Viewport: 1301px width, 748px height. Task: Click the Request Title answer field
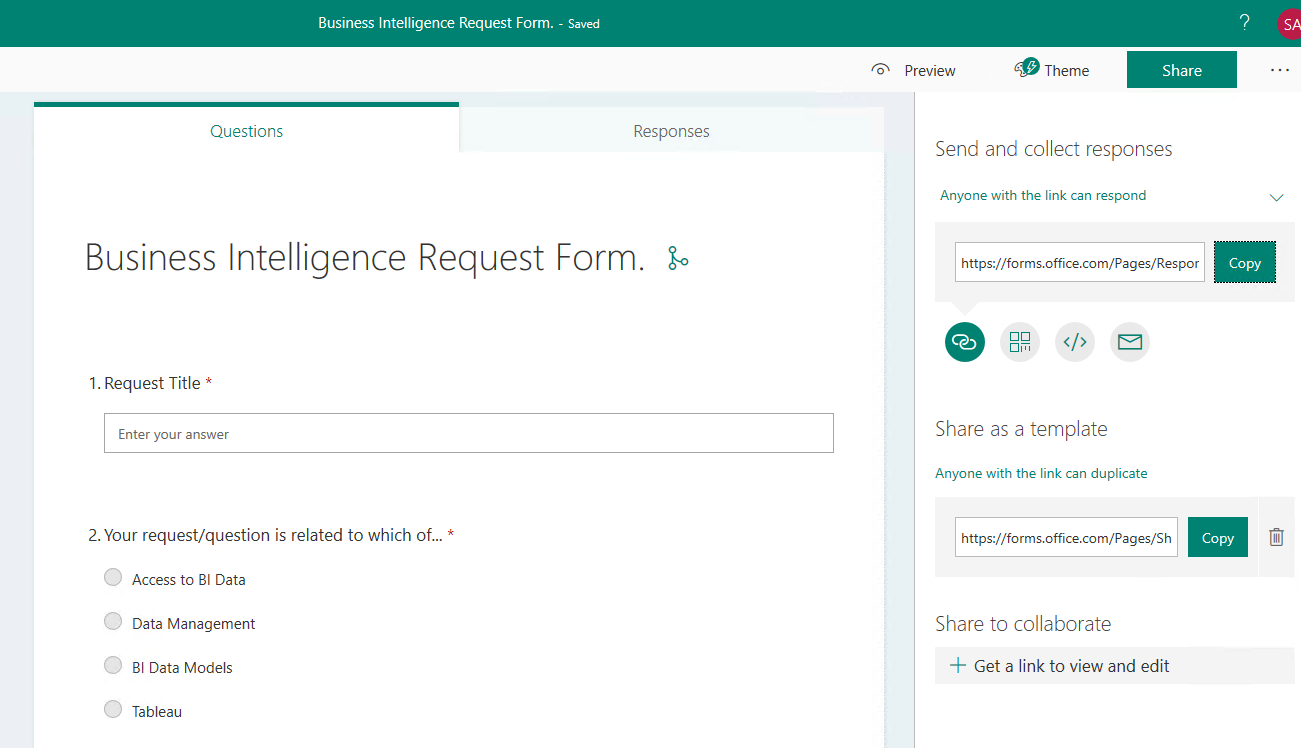(469, 434)
